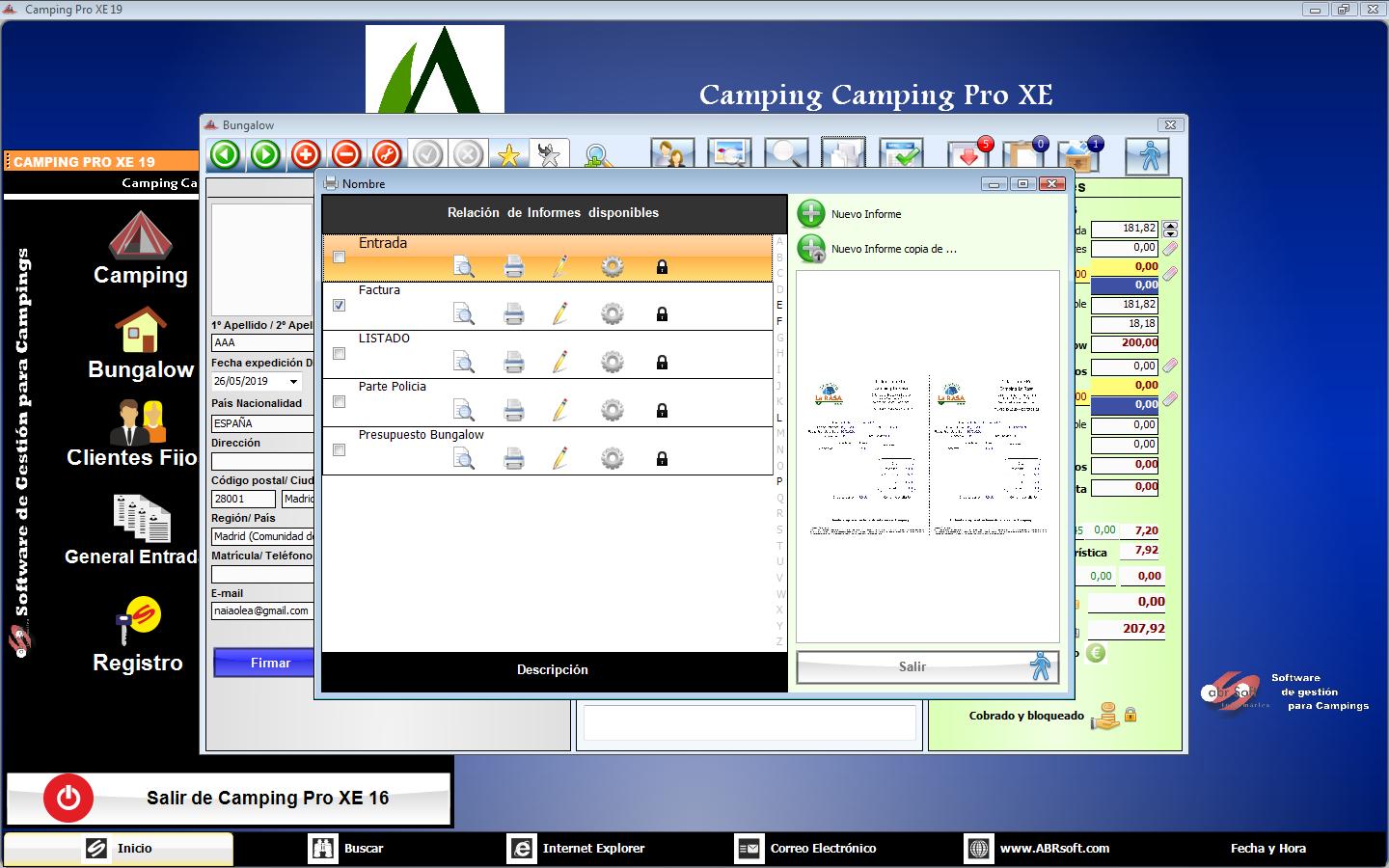Check the Entrada report checkbox
This screenshot has width=1389, height=868.
[x=339, y=258]
